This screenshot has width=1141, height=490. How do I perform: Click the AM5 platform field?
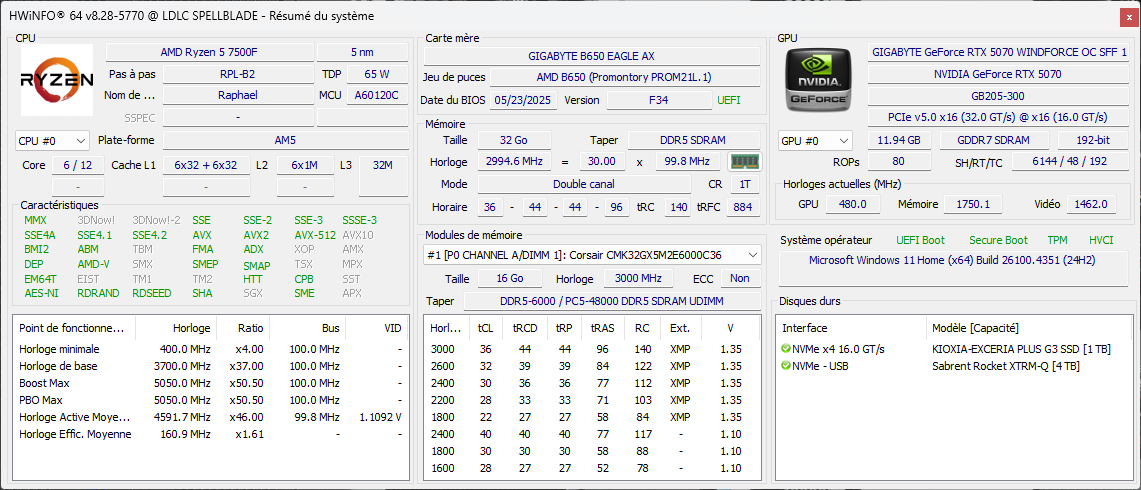(x=285, y=141)
